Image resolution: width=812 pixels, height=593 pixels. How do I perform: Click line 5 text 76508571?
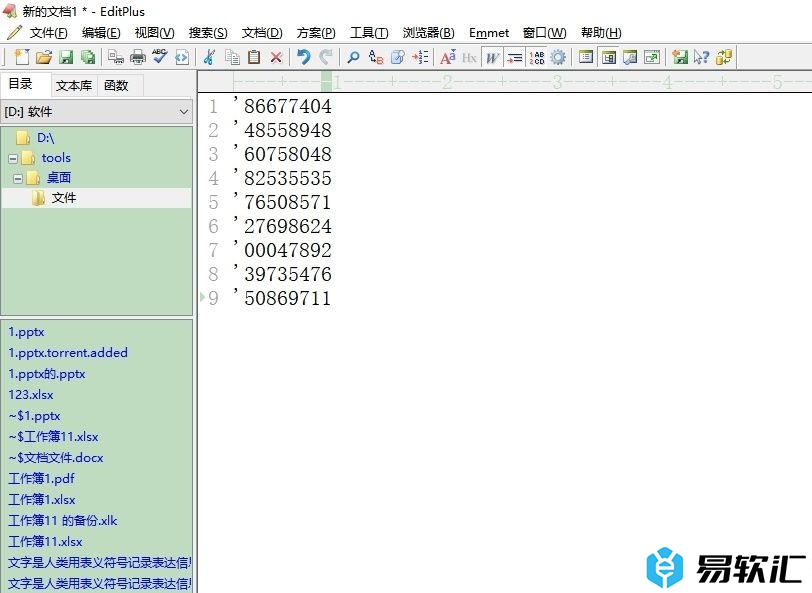[287, 202]
